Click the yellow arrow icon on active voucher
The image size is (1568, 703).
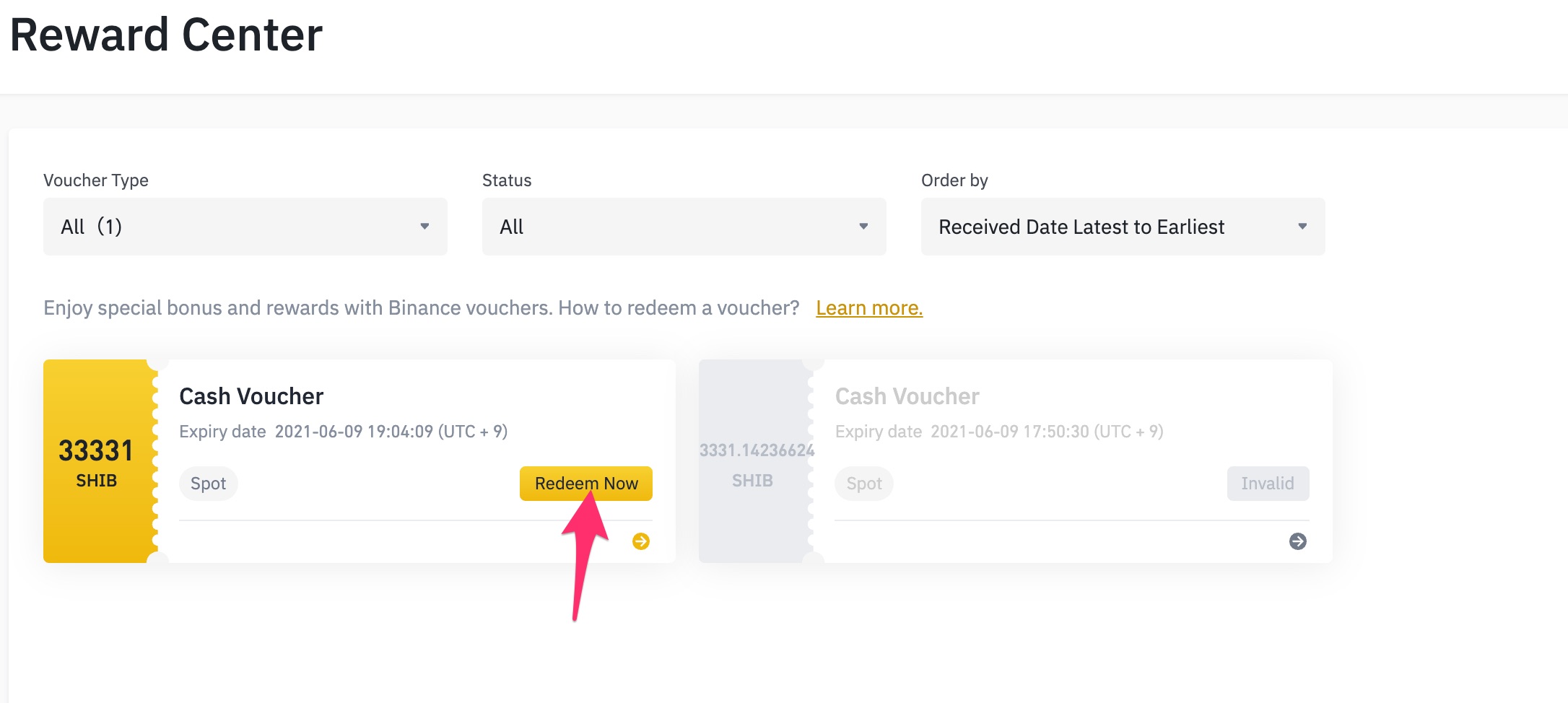(x=640, y=541)
